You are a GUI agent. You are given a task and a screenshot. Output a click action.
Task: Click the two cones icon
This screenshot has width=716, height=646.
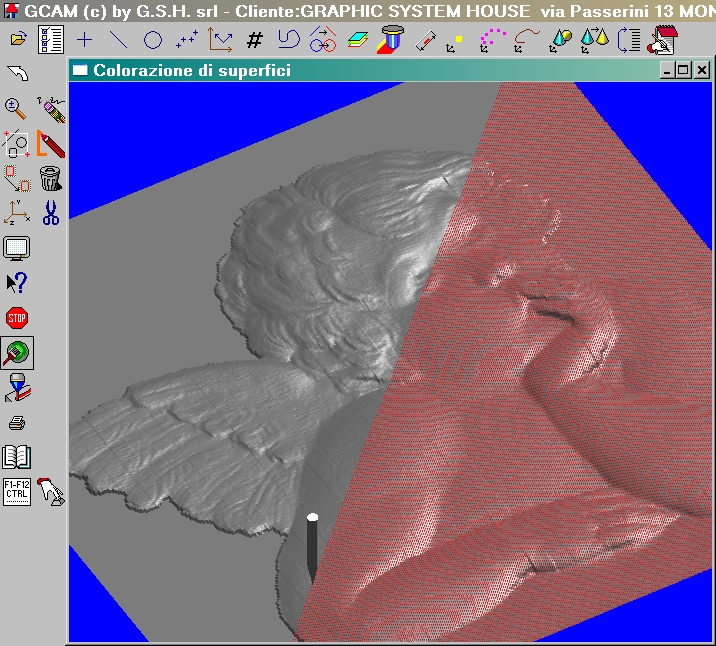(594, 40)
